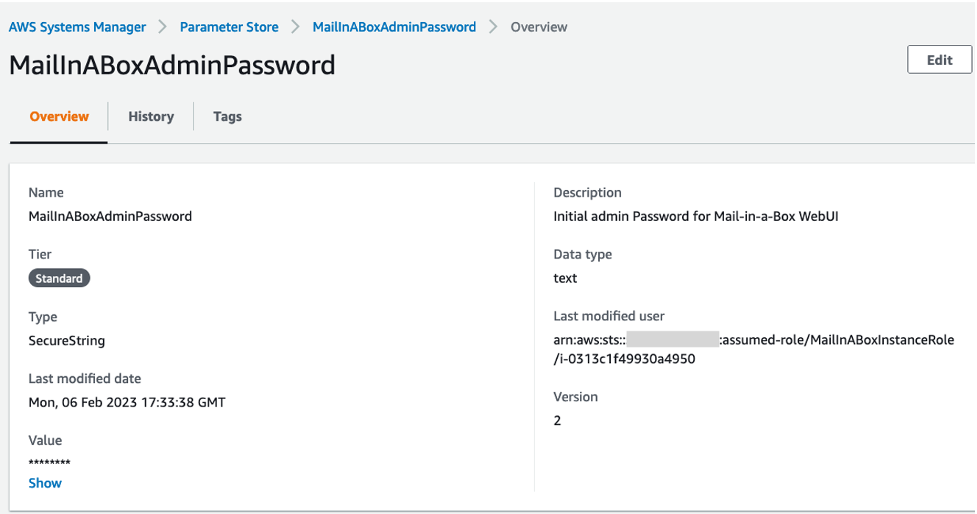Viewport: 977px width, 514px height.
Task: Open the Tags tab
Action: click(227, 117)
